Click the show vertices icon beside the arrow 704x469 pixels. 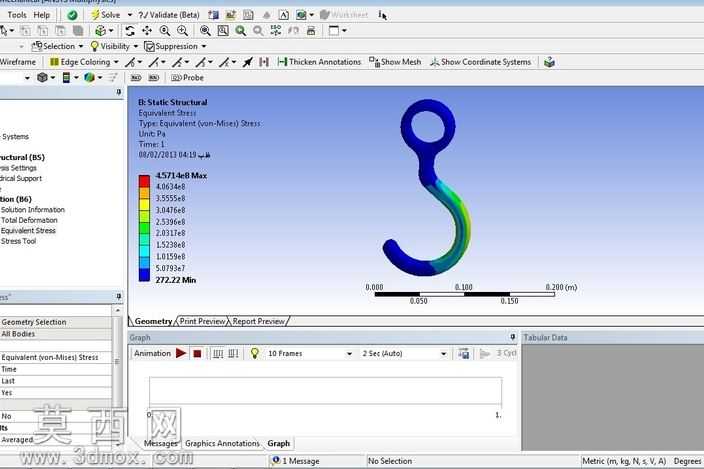tap(264, 62)
